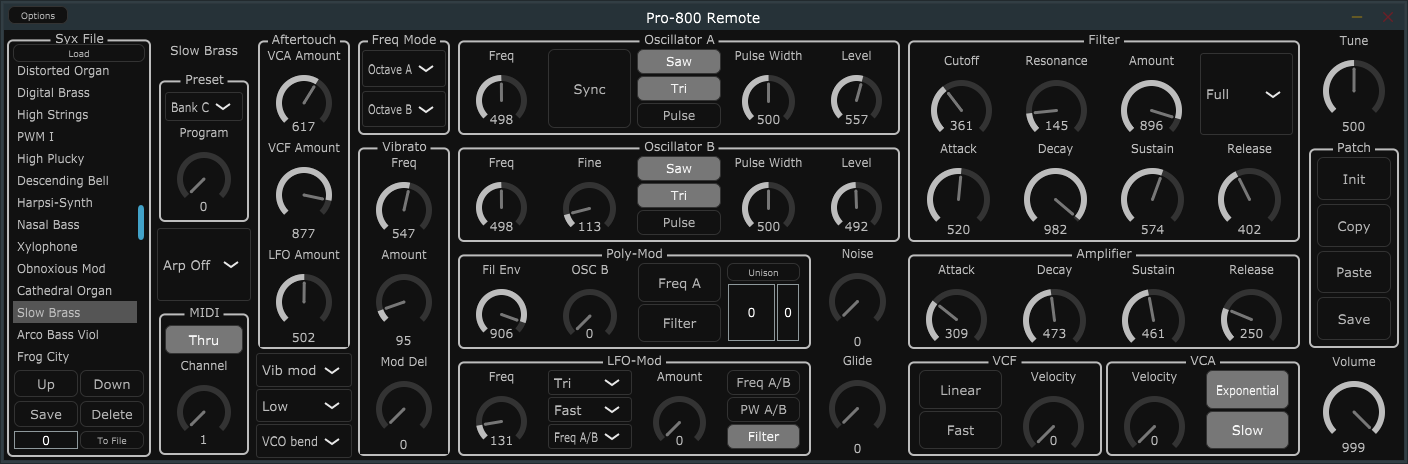Screen dimensions: 1408x464
Task: Toggle Oscillator A Saw waveform
Action: (x=679, y=61)
